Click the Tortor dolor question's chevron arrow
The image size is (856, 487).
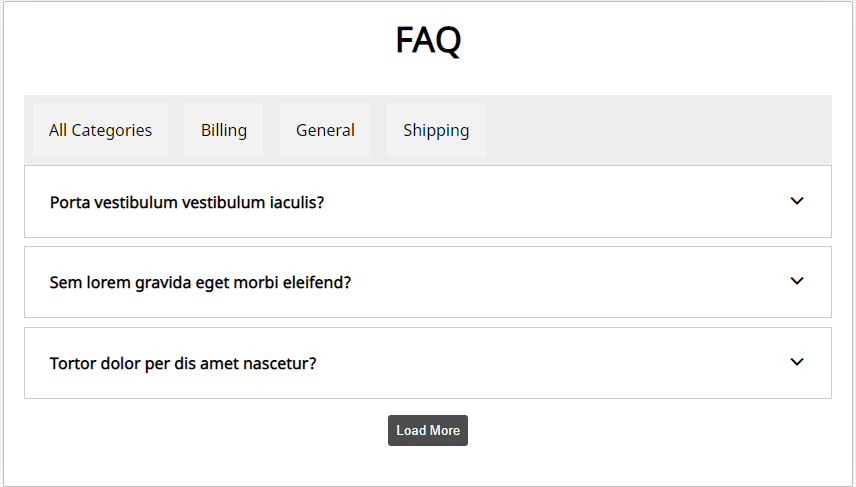coord(797,362)
